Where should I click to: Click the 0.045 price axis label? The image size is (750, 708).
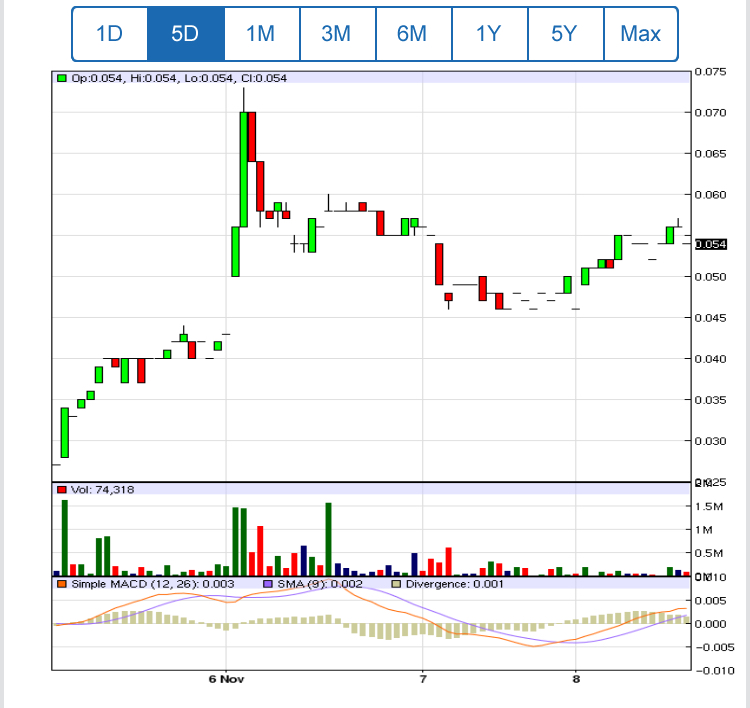[x=710, y=318]
